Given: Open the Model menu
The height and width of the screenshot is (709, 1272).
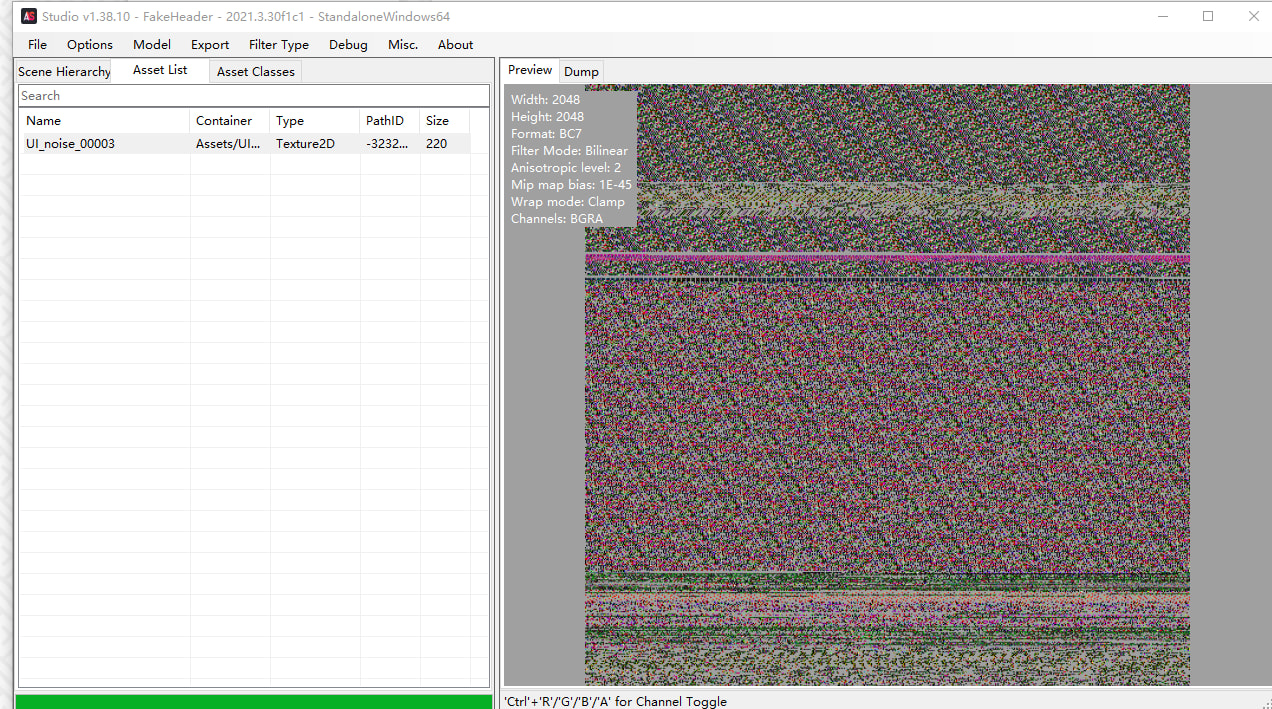Looking at the screenshot, I should [152, 44].
